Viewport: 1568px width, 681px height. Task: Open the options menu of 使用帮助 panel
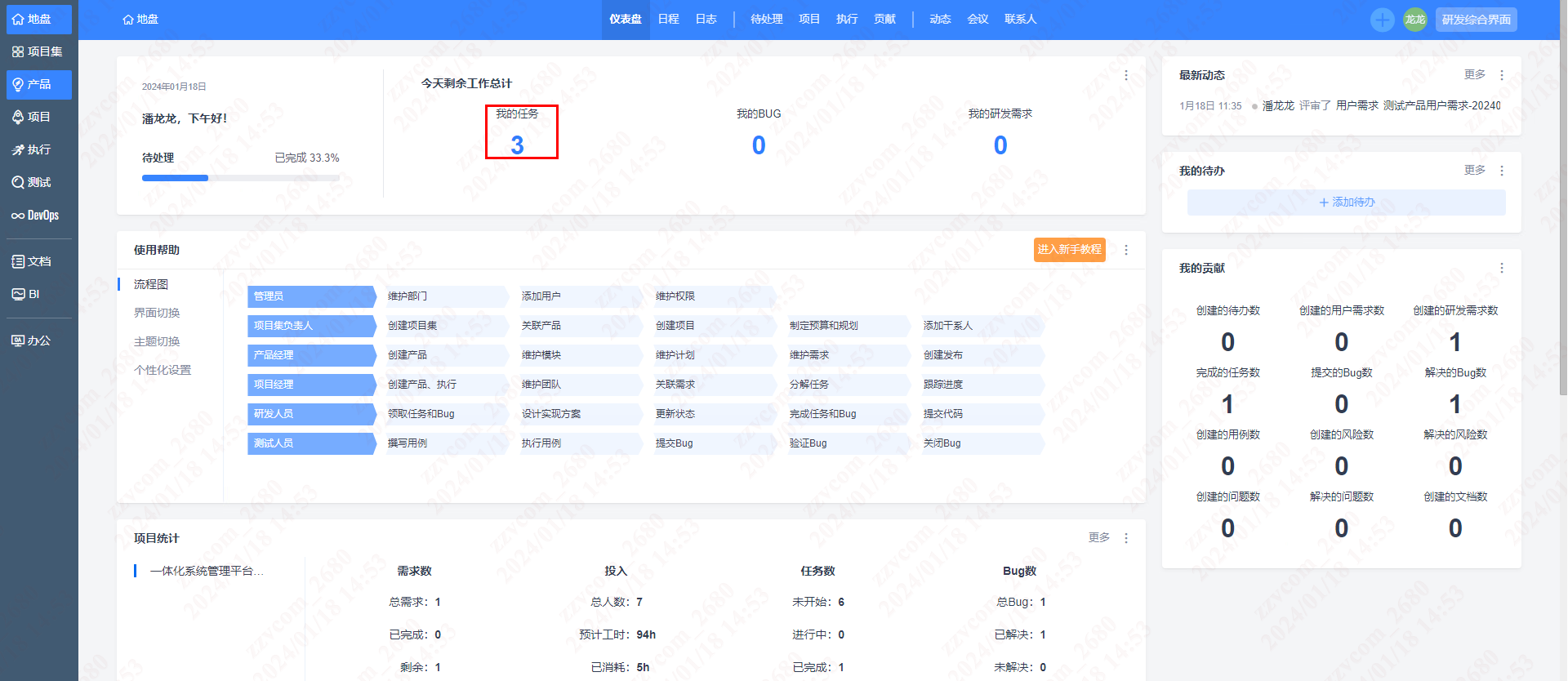pyautogui.click(x=1126, y=250)
